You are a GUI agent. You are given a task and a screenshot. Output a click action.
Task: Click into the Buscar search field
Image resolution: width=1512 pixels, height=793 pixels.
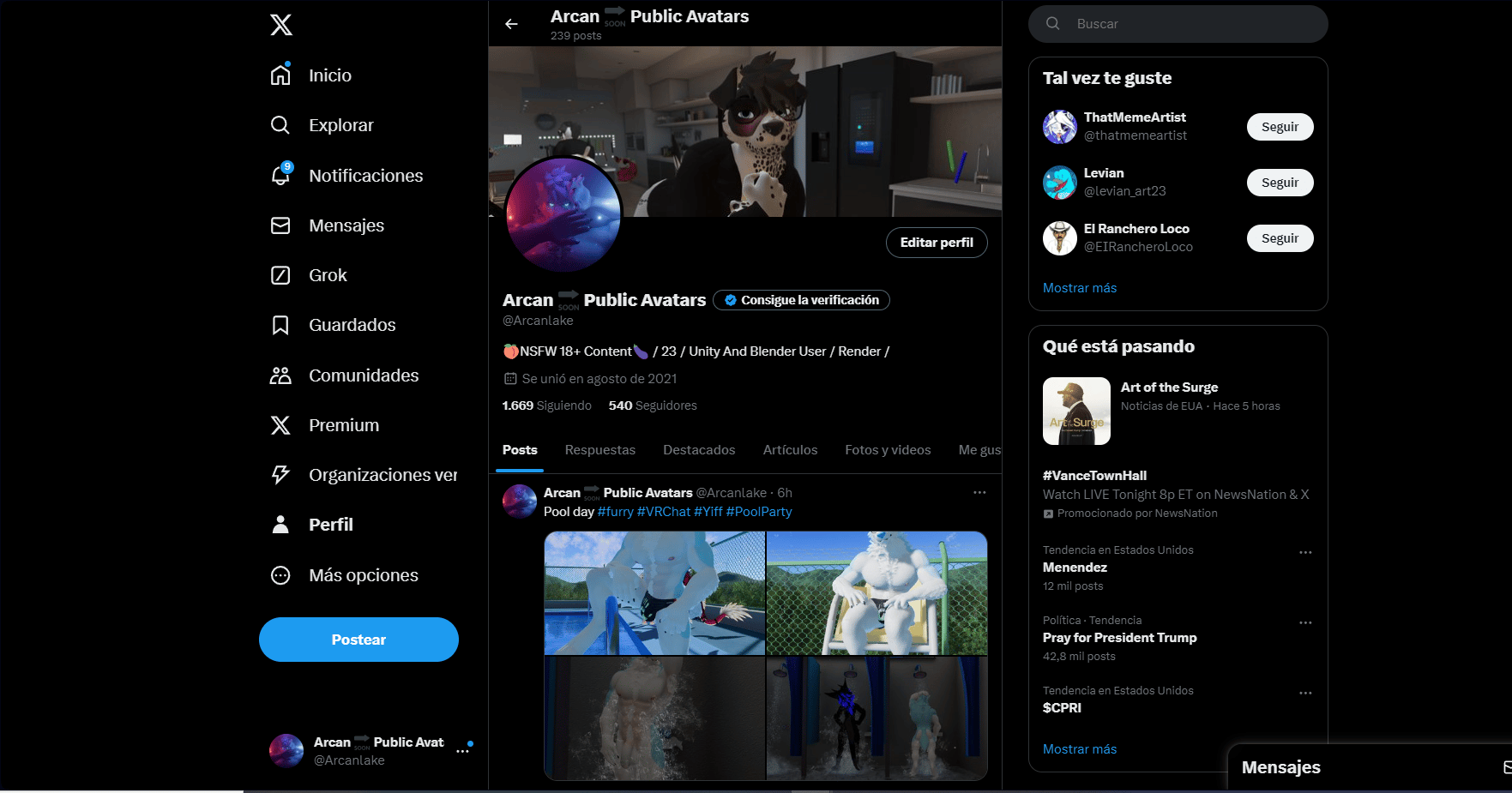coord(1178,24)
